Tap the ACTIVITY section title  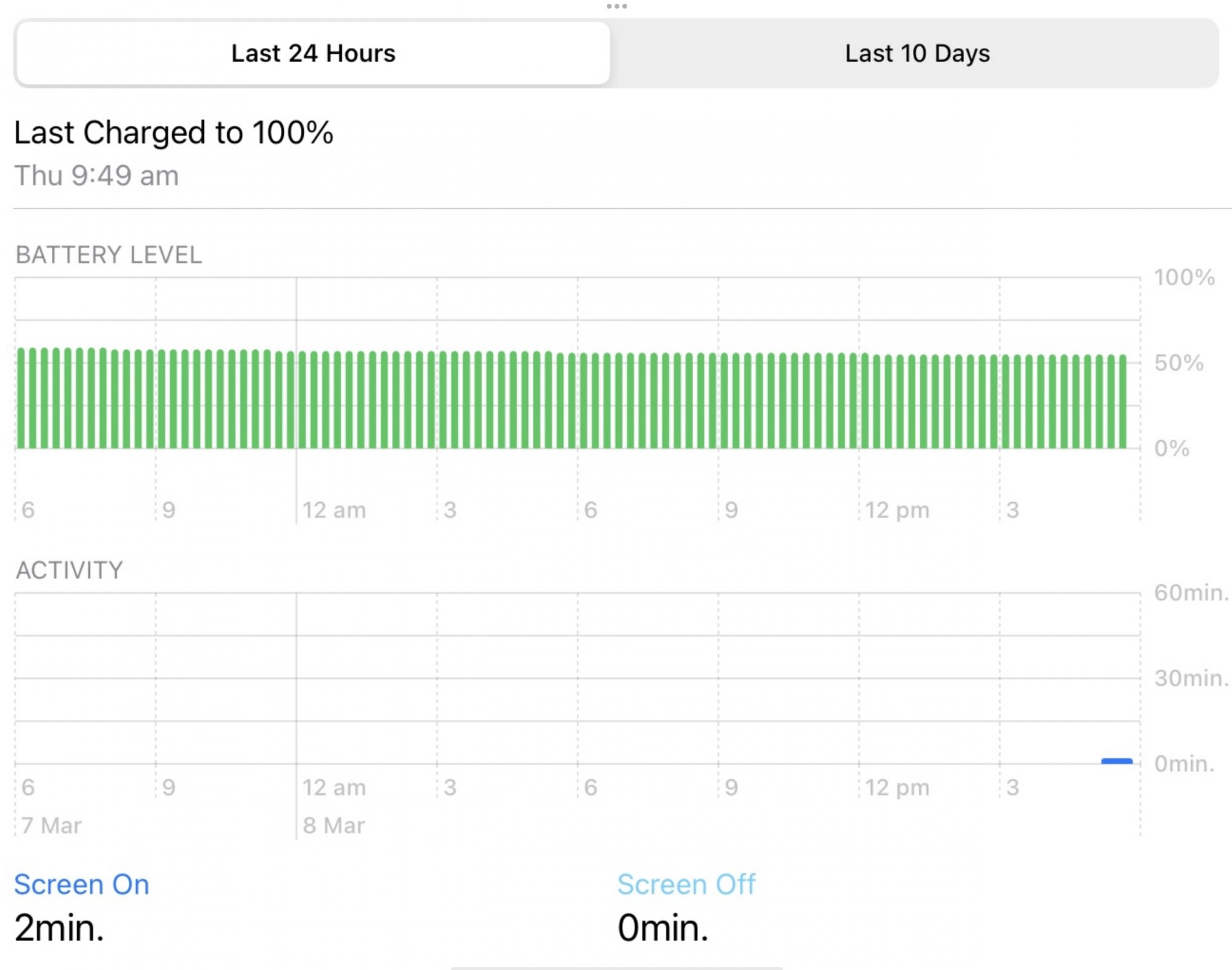69,570
